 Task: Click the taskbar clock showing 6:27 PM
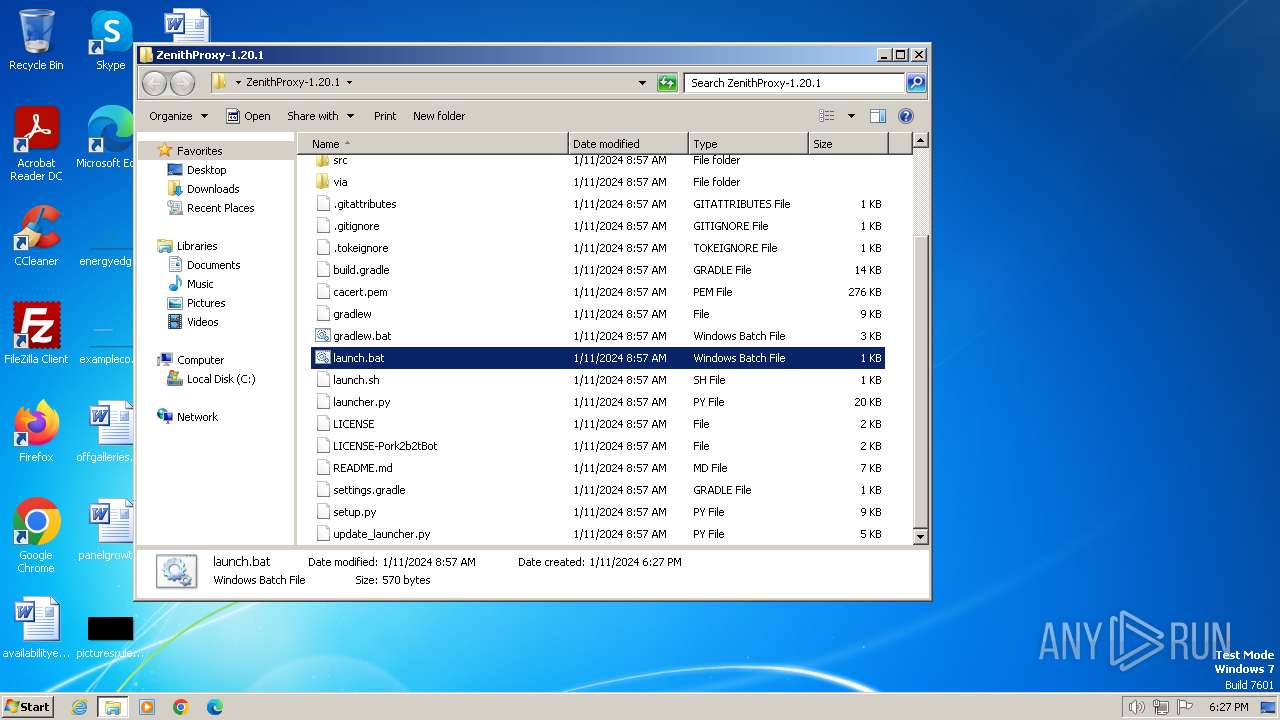pos(1228,707)
